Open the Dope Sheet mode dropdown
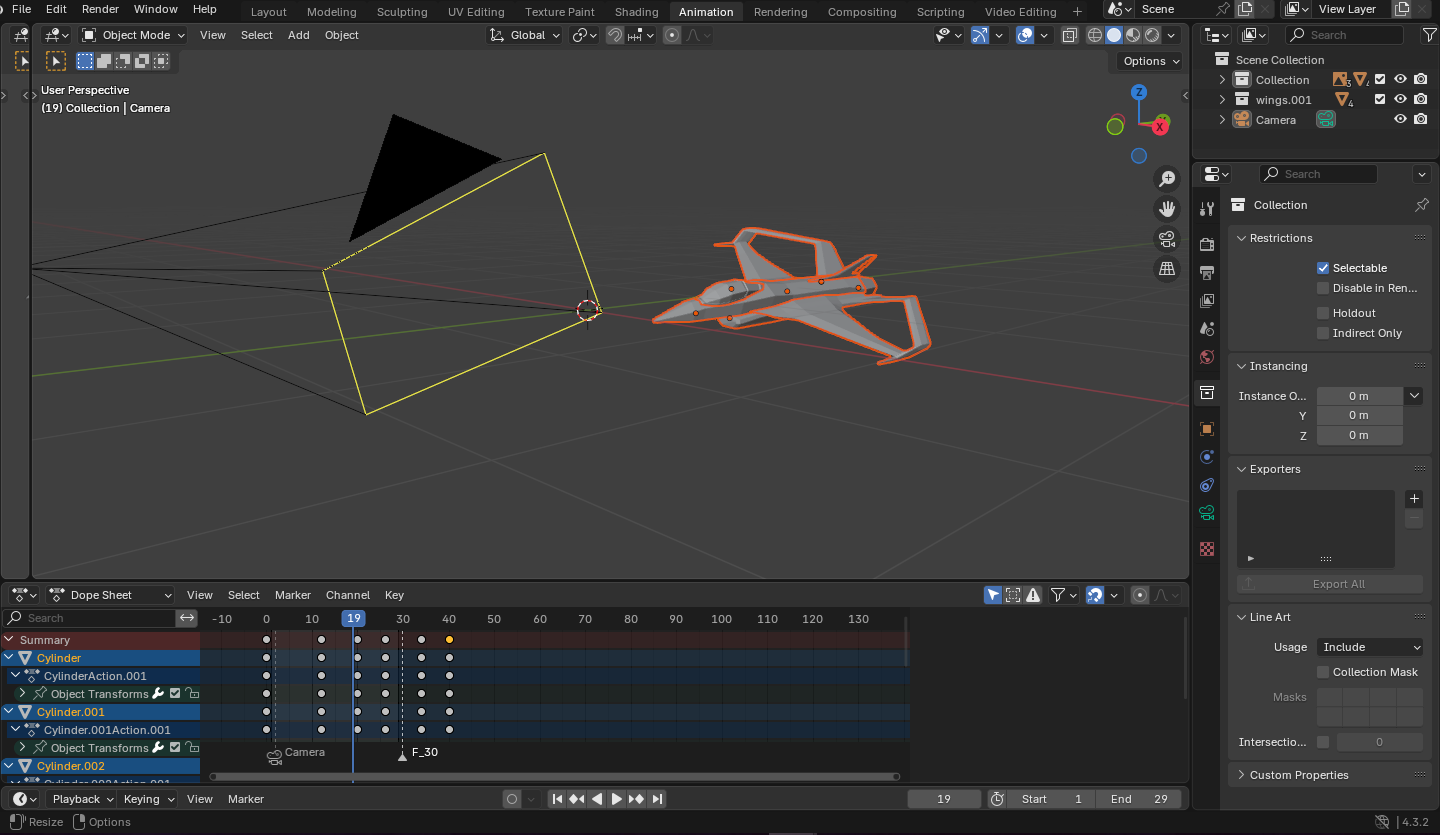 tap(111, 595)
